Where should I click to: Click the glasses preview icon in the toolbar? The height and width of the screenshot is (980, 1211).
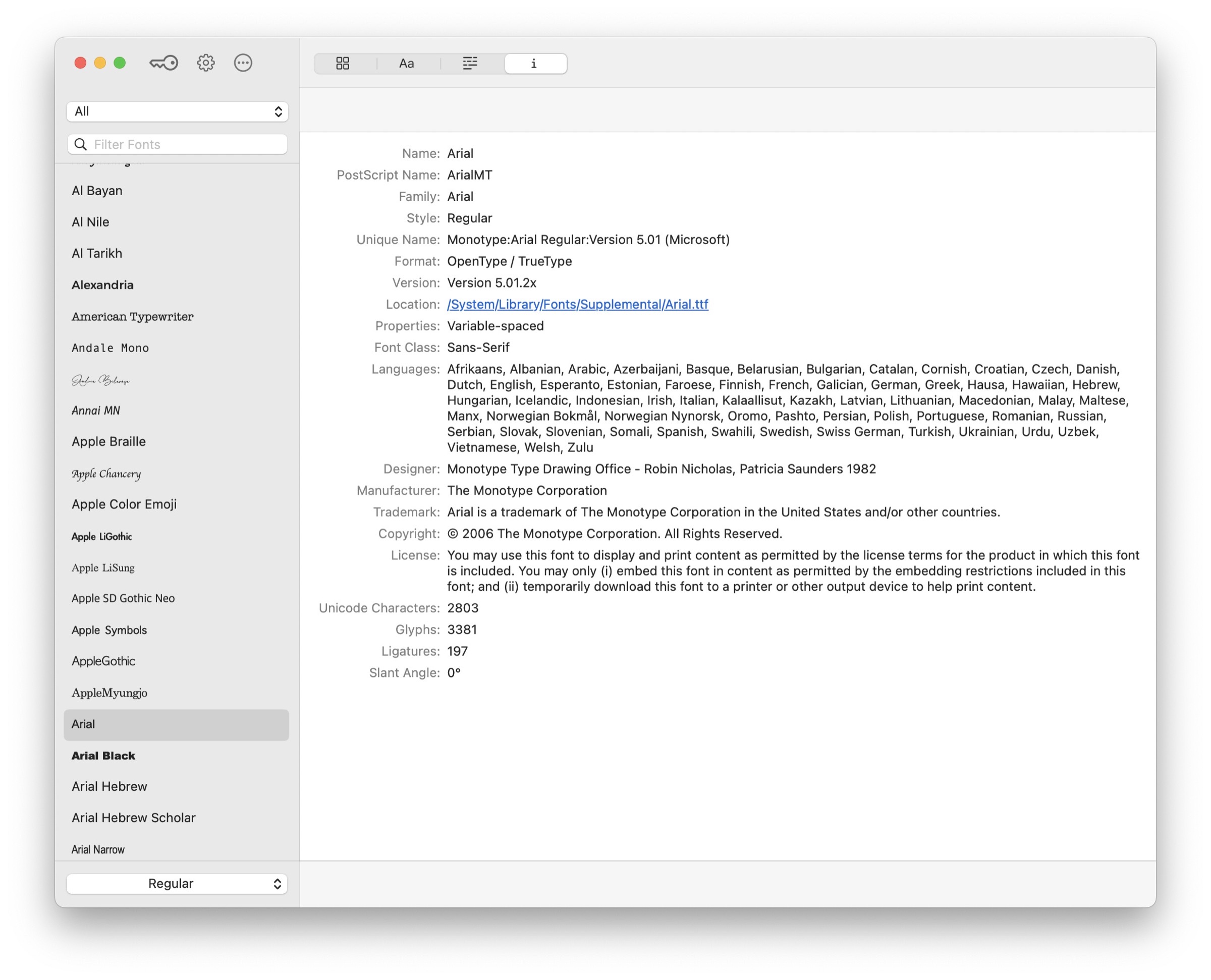tap(164, 63)
